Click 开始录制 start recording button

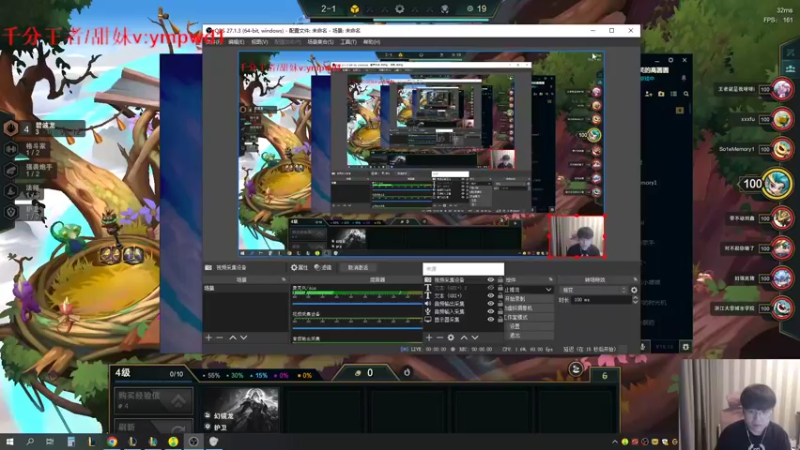(529, 299)
